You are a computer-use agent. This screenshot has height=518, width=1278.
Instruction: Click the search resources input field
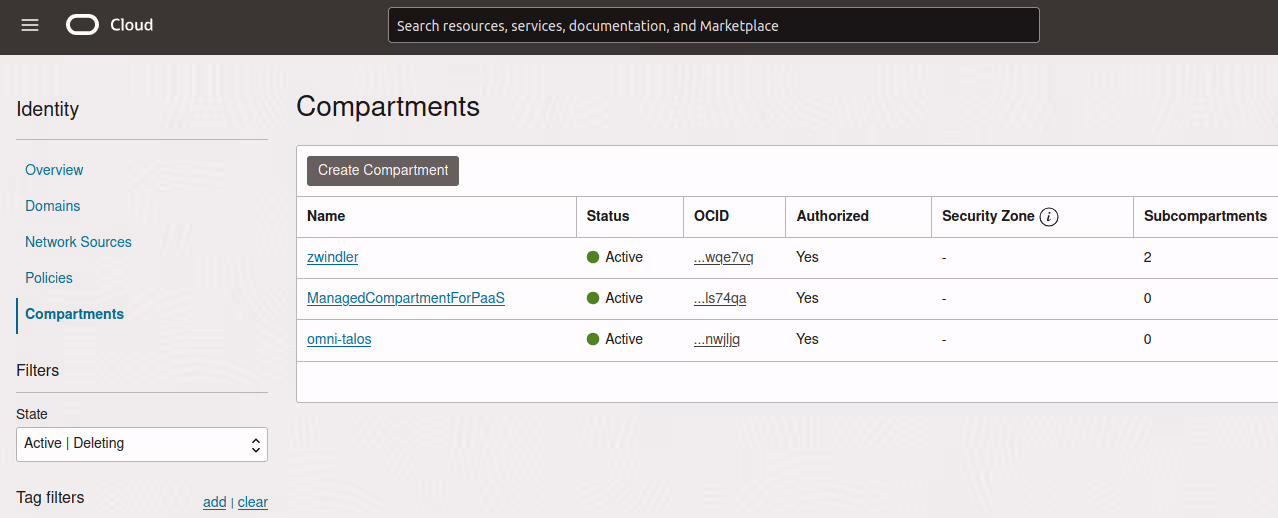tap(713, 26)
